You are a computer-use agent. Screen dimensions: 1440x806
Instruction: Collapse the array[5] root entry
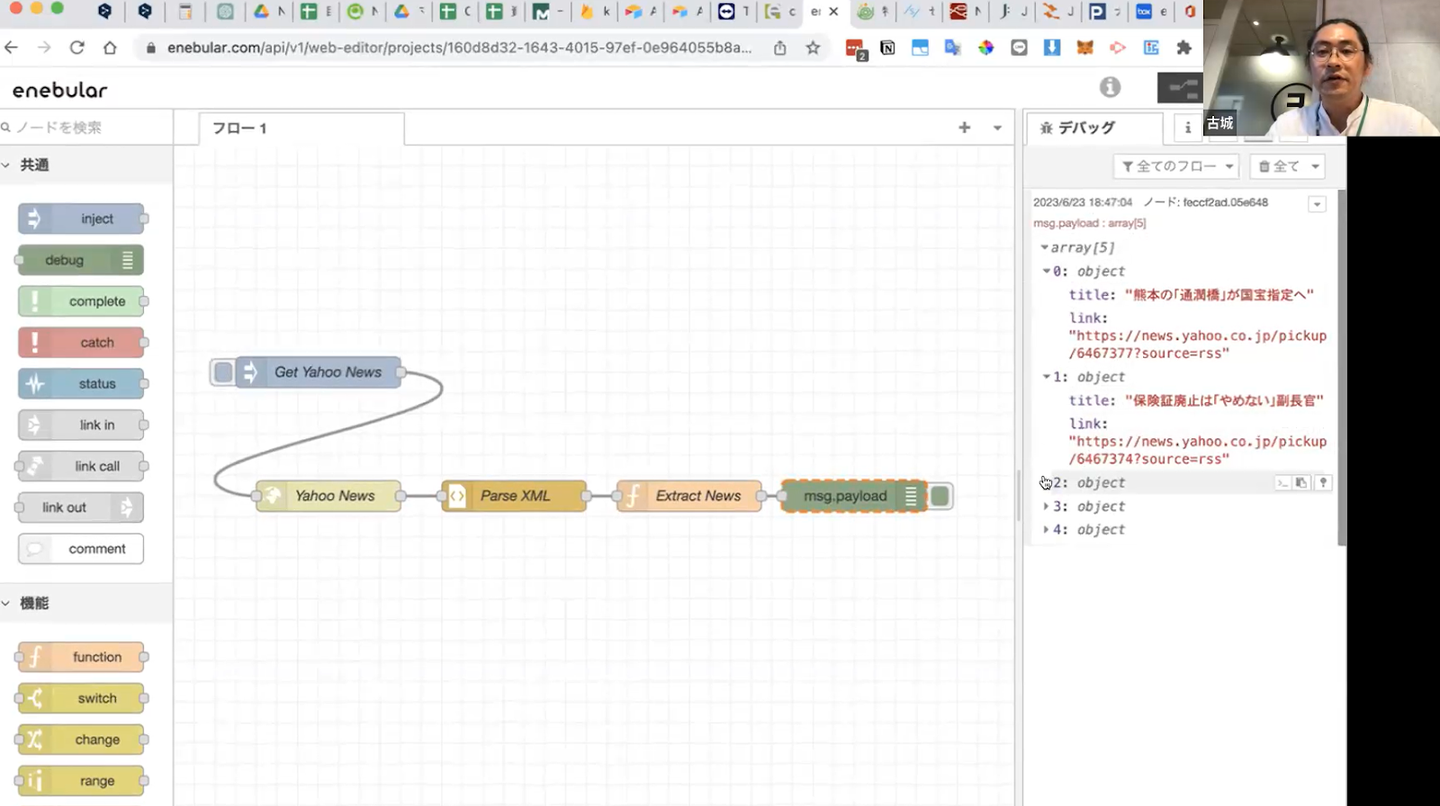[1045, 248]
